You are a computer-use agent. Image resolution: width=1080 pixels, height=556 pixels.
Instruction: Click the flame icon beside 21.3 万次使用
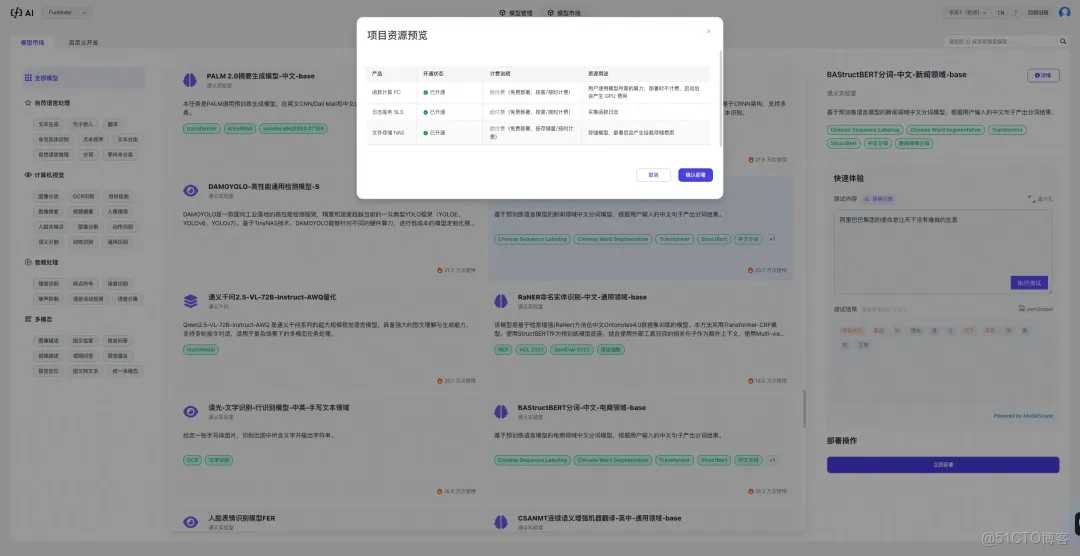440,270
